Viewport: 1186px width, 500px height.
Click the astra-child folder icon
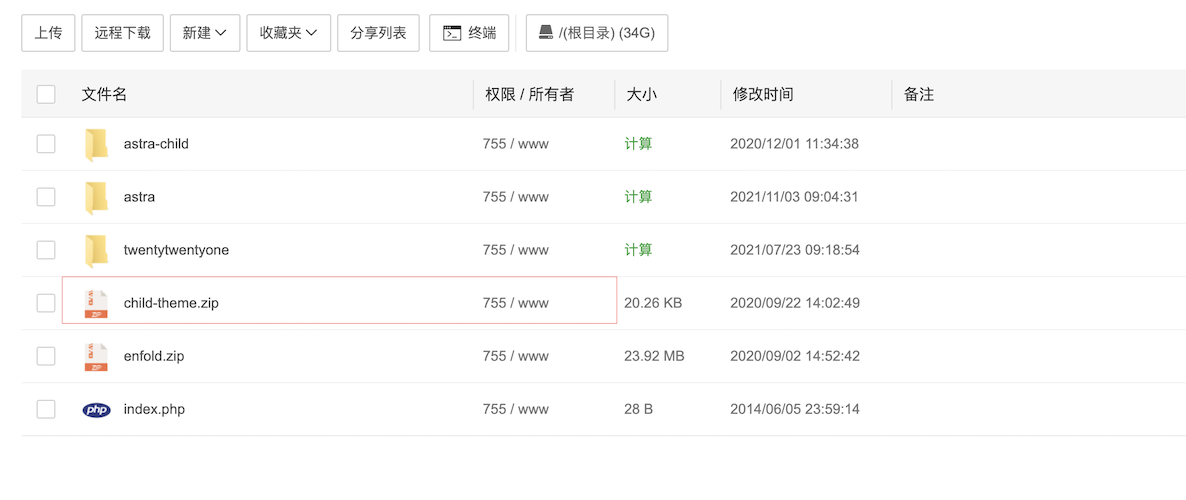(96, 144)
